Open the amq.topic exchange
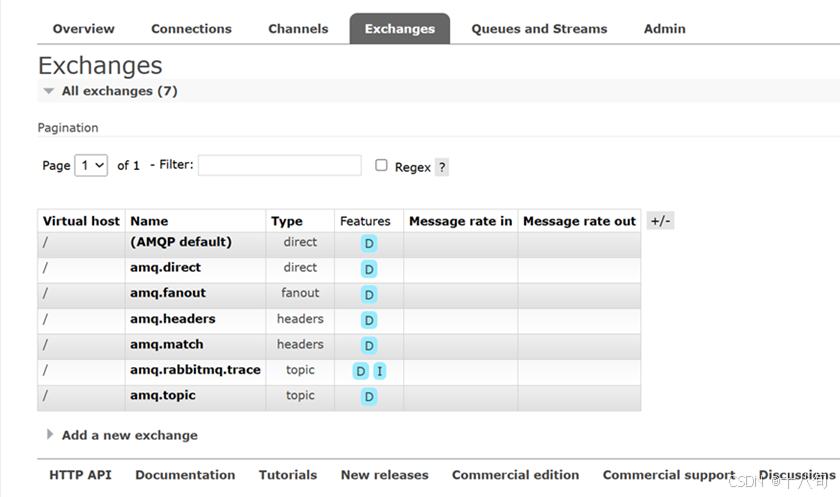 click(x=163, y=395)
